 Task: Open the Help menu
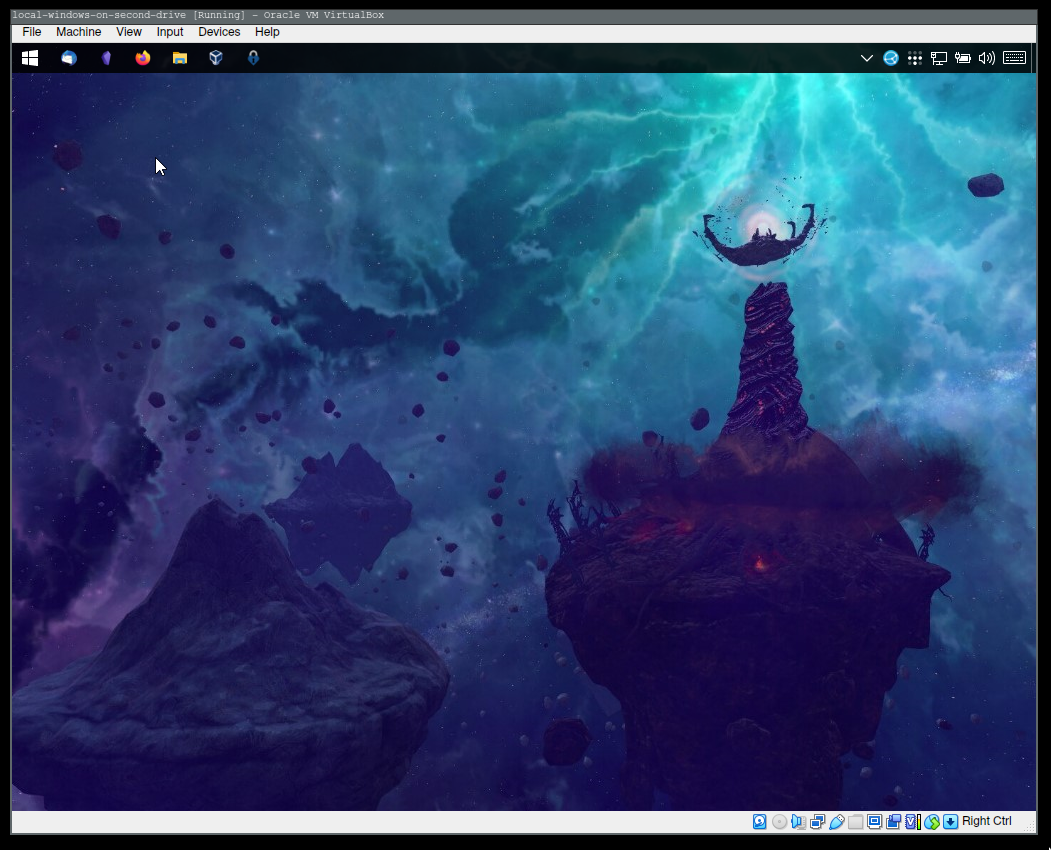click(x=267, y=32)
